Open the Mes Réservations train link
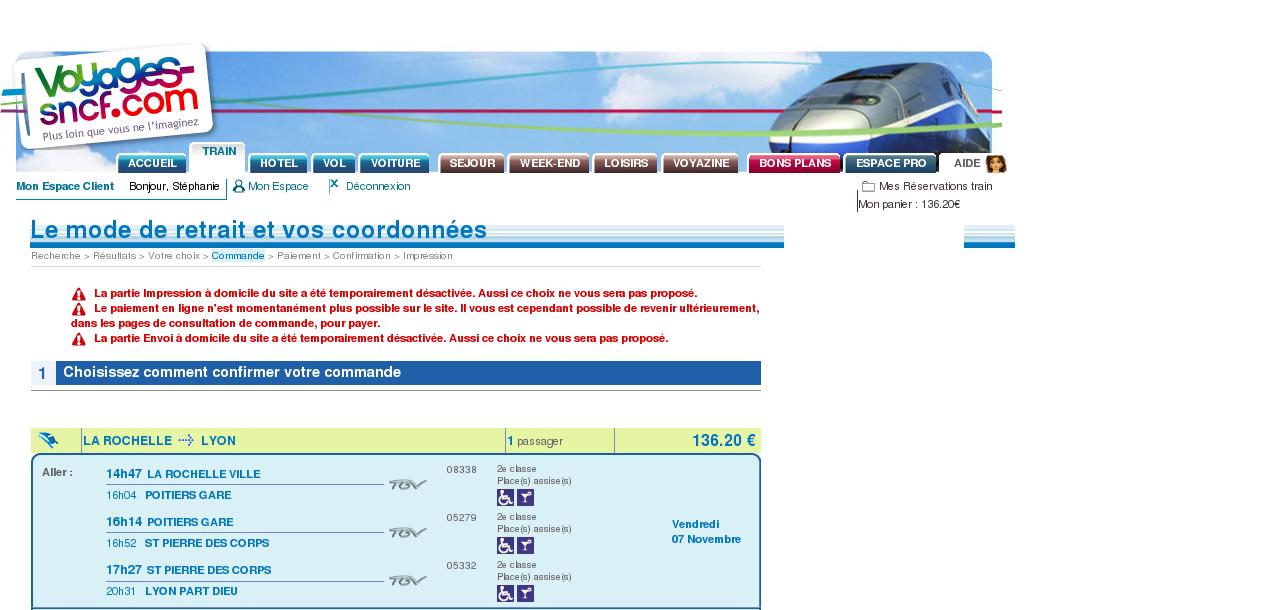The width and height of the screenshot is (1265, 610). (935, 187)
